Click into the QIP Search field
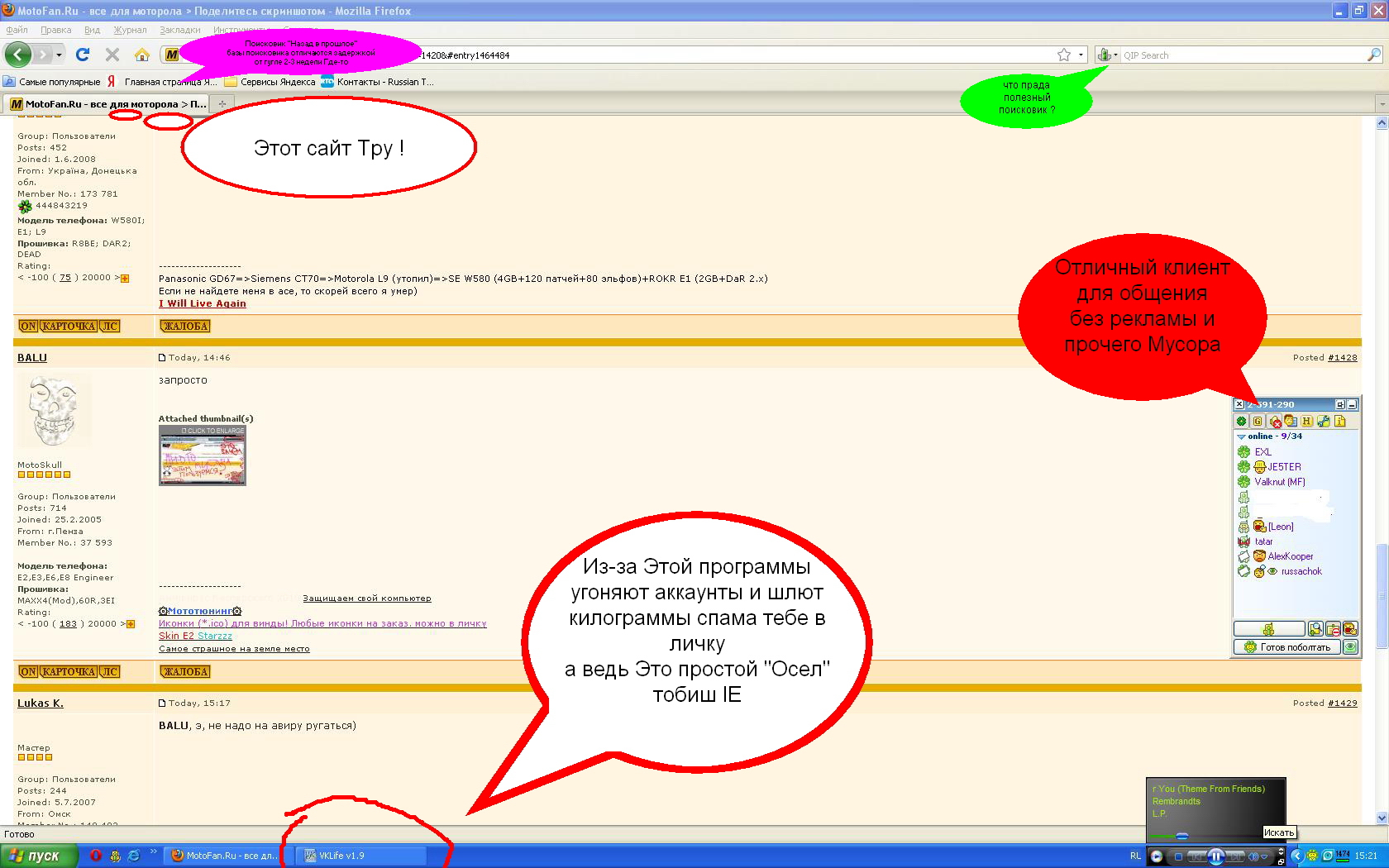Viewport: 1389px width, 868px height. coord(1243,55)
